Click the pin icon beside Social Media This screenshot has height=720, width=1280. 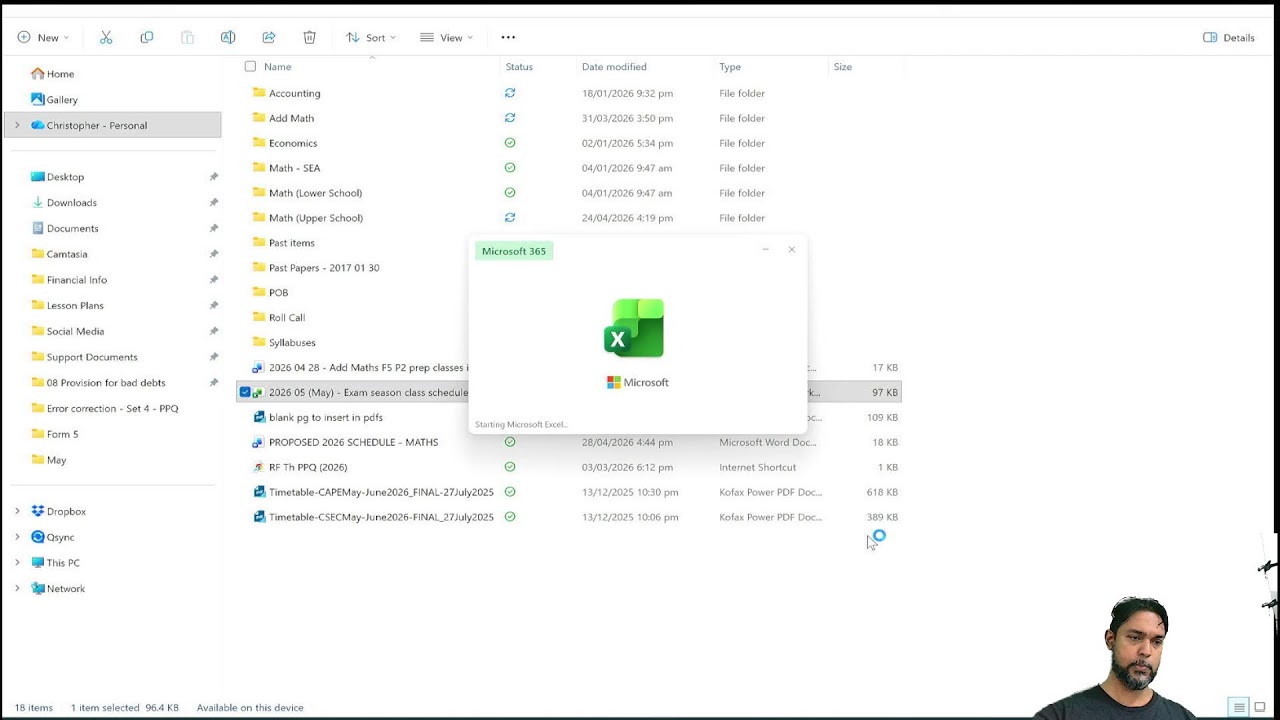coord(213,331)
